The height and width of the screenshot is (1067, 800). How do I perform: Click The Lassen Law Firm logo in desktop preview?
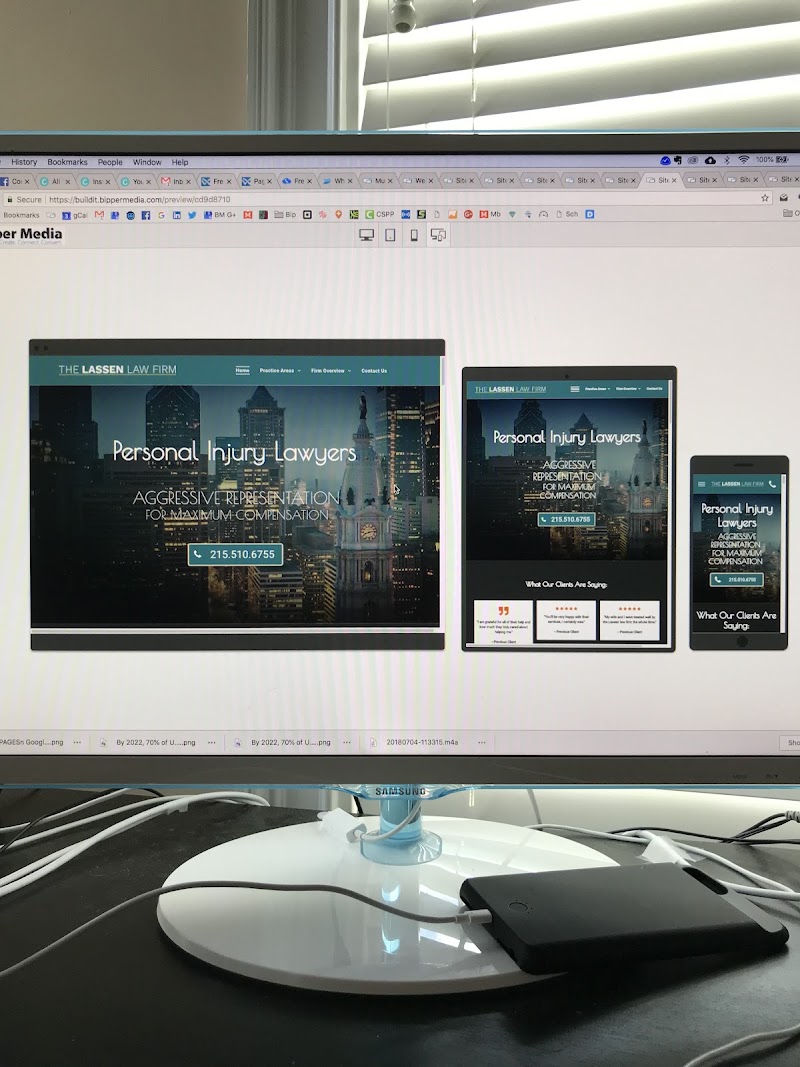click(x=117, y=370)
